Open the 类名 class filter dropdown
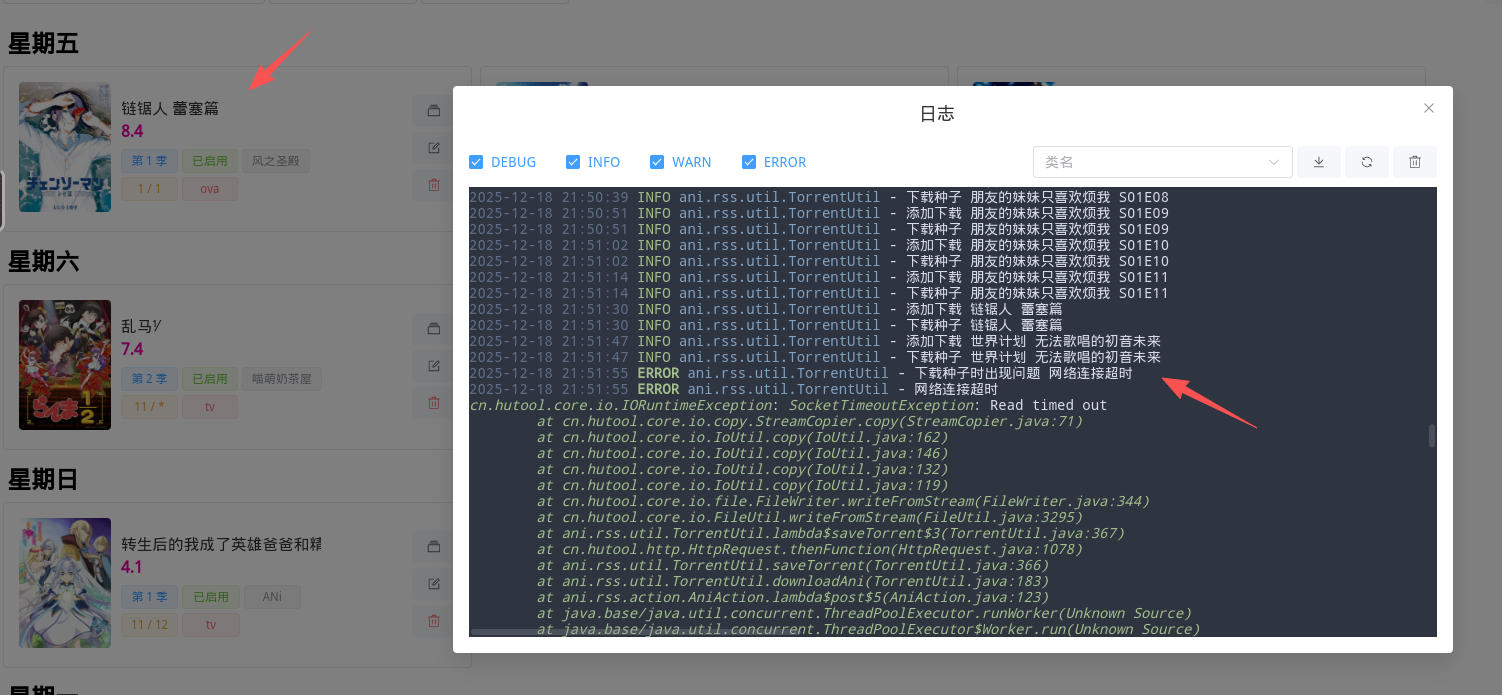Image resolution: width=1502 pixels, height=695 pixels. click(x=1162, y=162)
